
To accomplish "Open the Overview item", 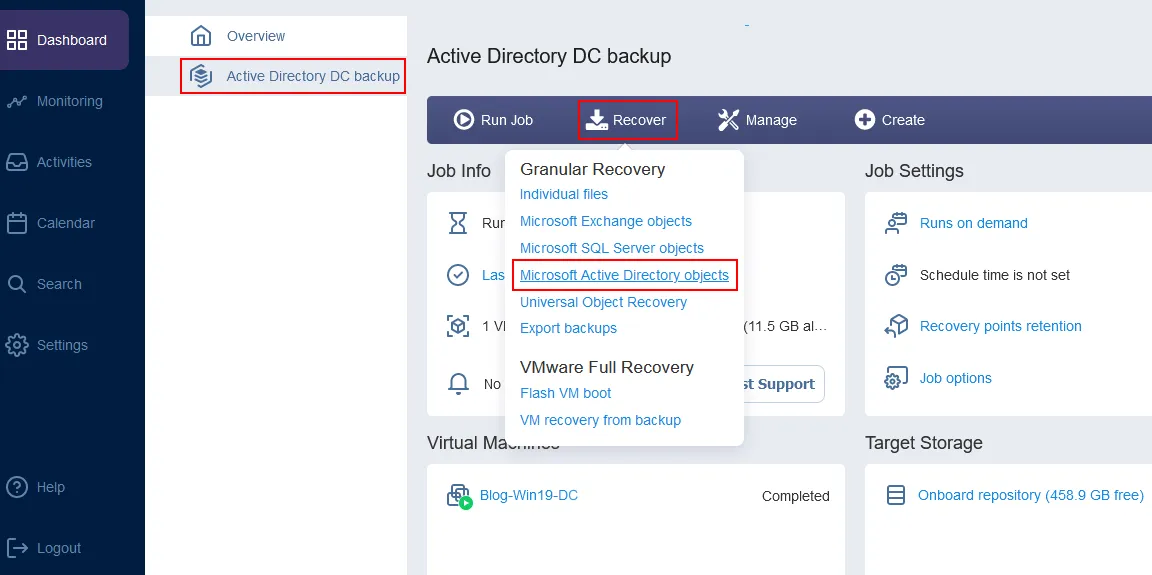I will pos(255,36).
